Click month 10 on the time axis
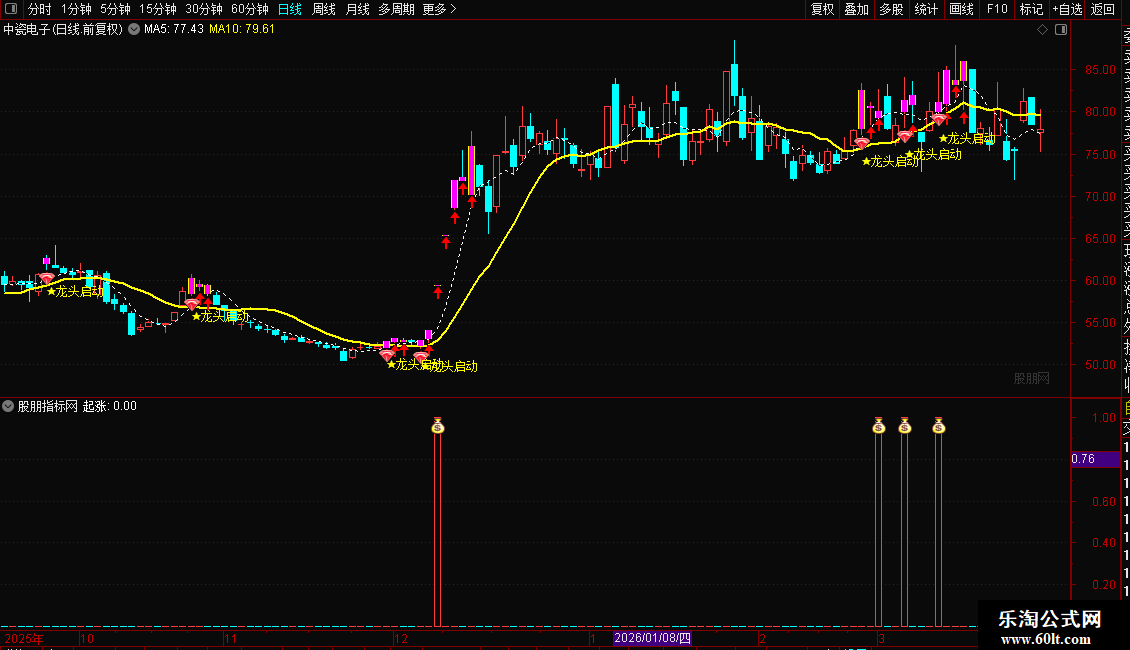 [86, 638]
